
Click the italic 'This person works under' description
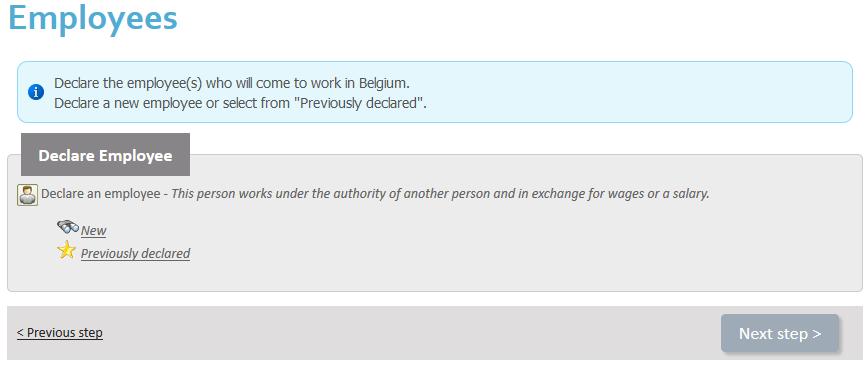coord(440,194)
